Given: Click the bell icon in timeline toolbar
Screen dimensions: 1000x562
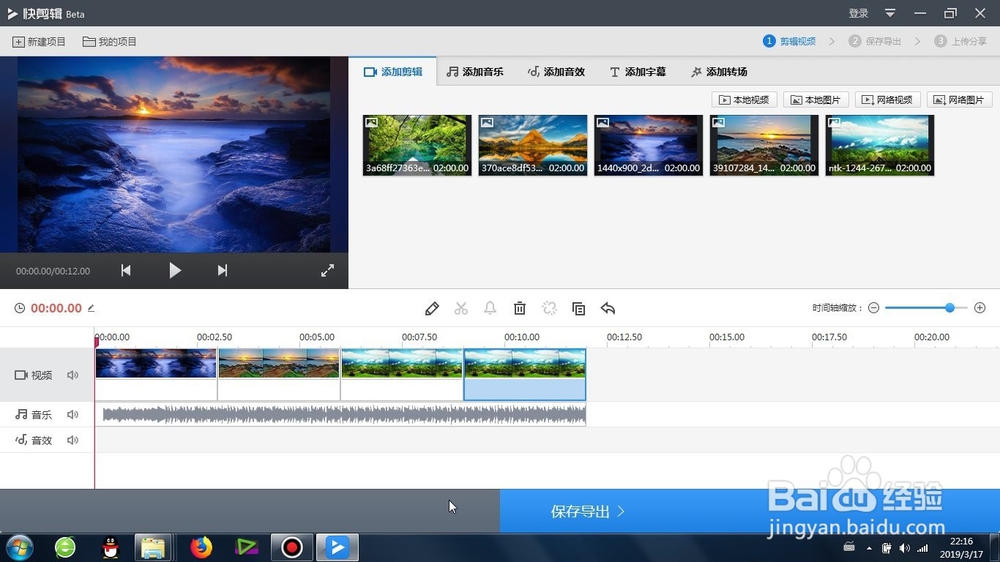Looking at the screenshot, I should point(490,309).
